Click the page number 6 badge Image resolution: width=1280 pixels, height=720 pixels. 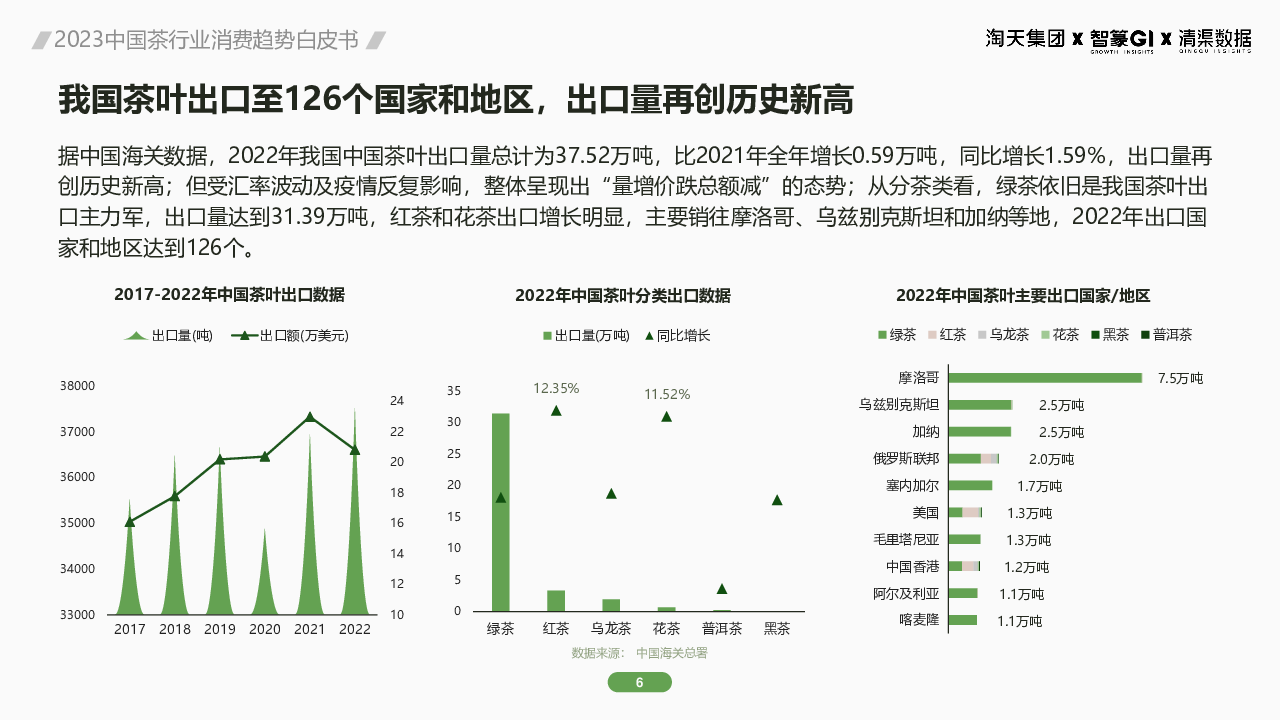(x=640, y=682)
